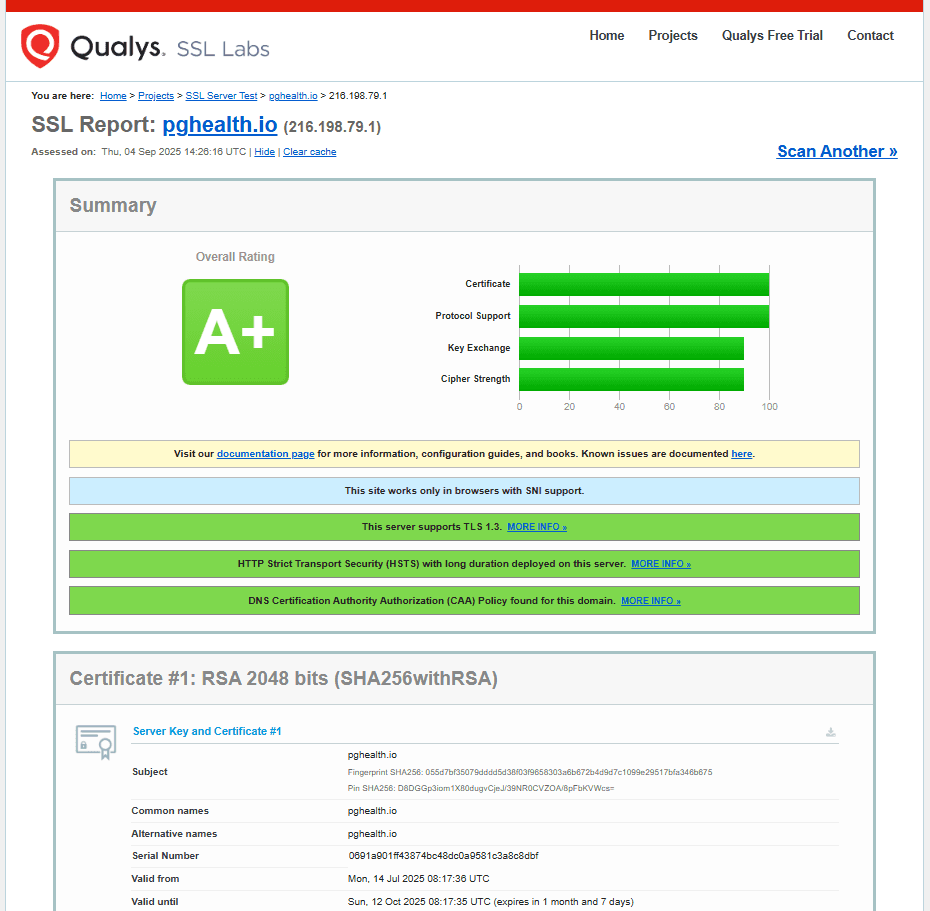The image size is (930, 911).
Task: Click the 'Certificate #1: RSA 2048 bits' heading
Action: coord(284,679)
